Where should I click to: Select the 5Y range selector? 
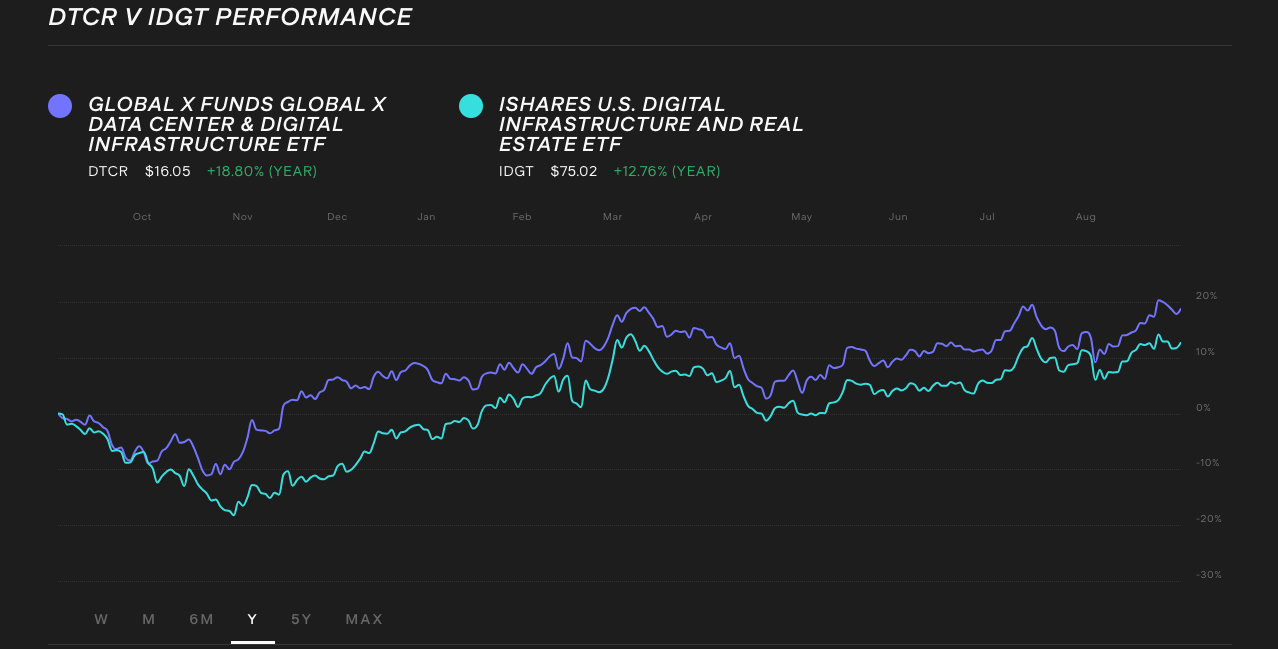[x=301, y=619]
